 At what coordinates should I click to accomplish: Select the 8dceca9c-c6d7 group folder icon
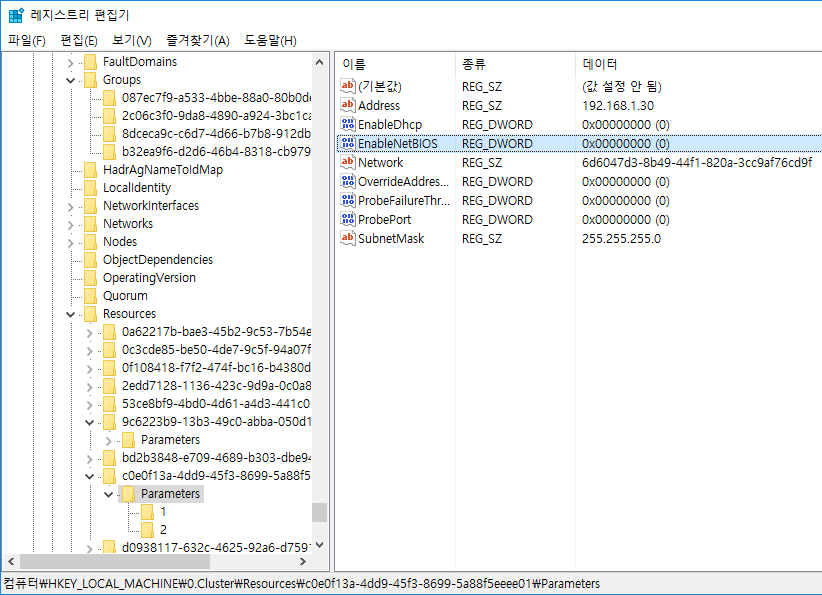tap(110, 134)
